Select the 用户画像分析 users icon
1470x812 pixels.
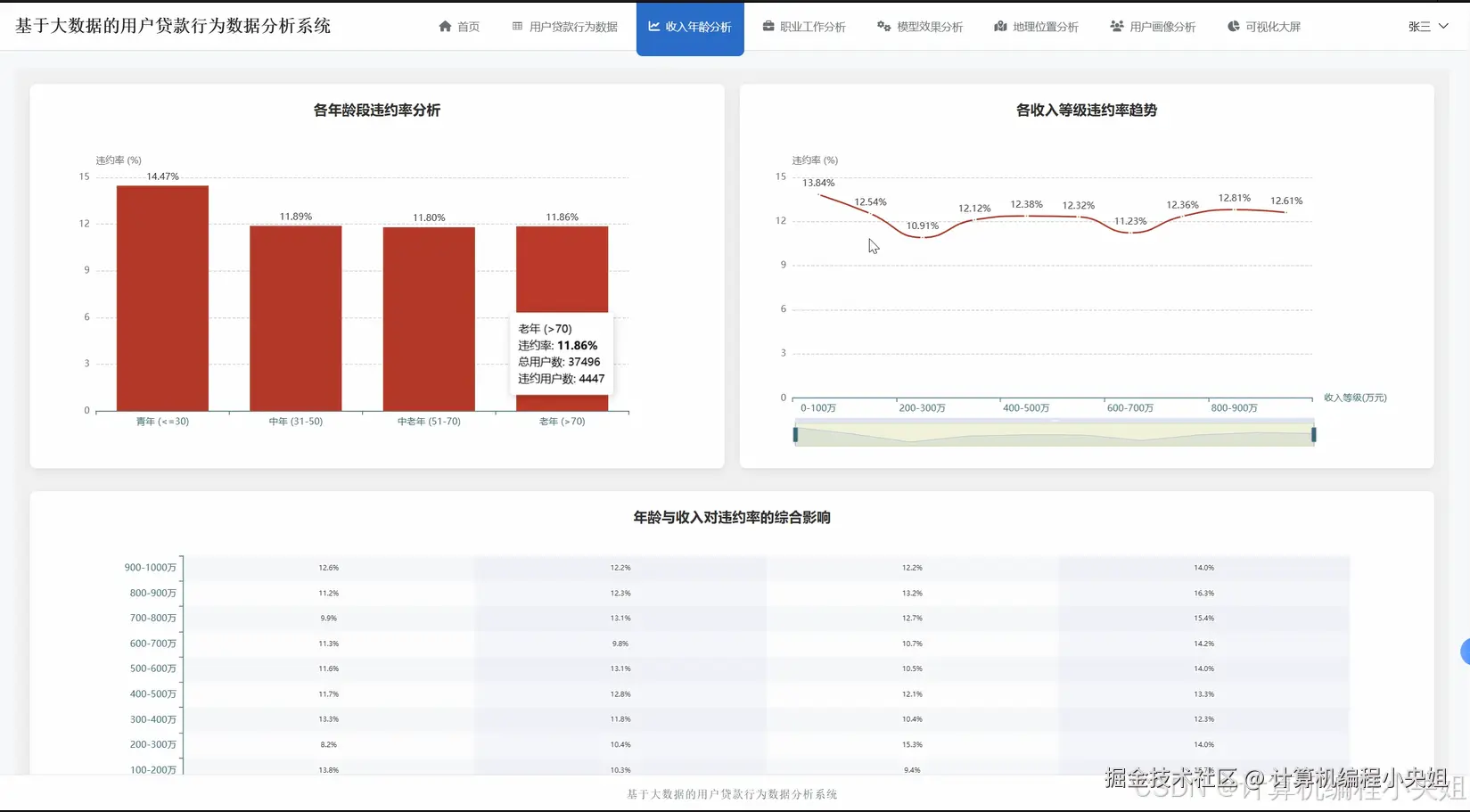tap(1117, 26)
